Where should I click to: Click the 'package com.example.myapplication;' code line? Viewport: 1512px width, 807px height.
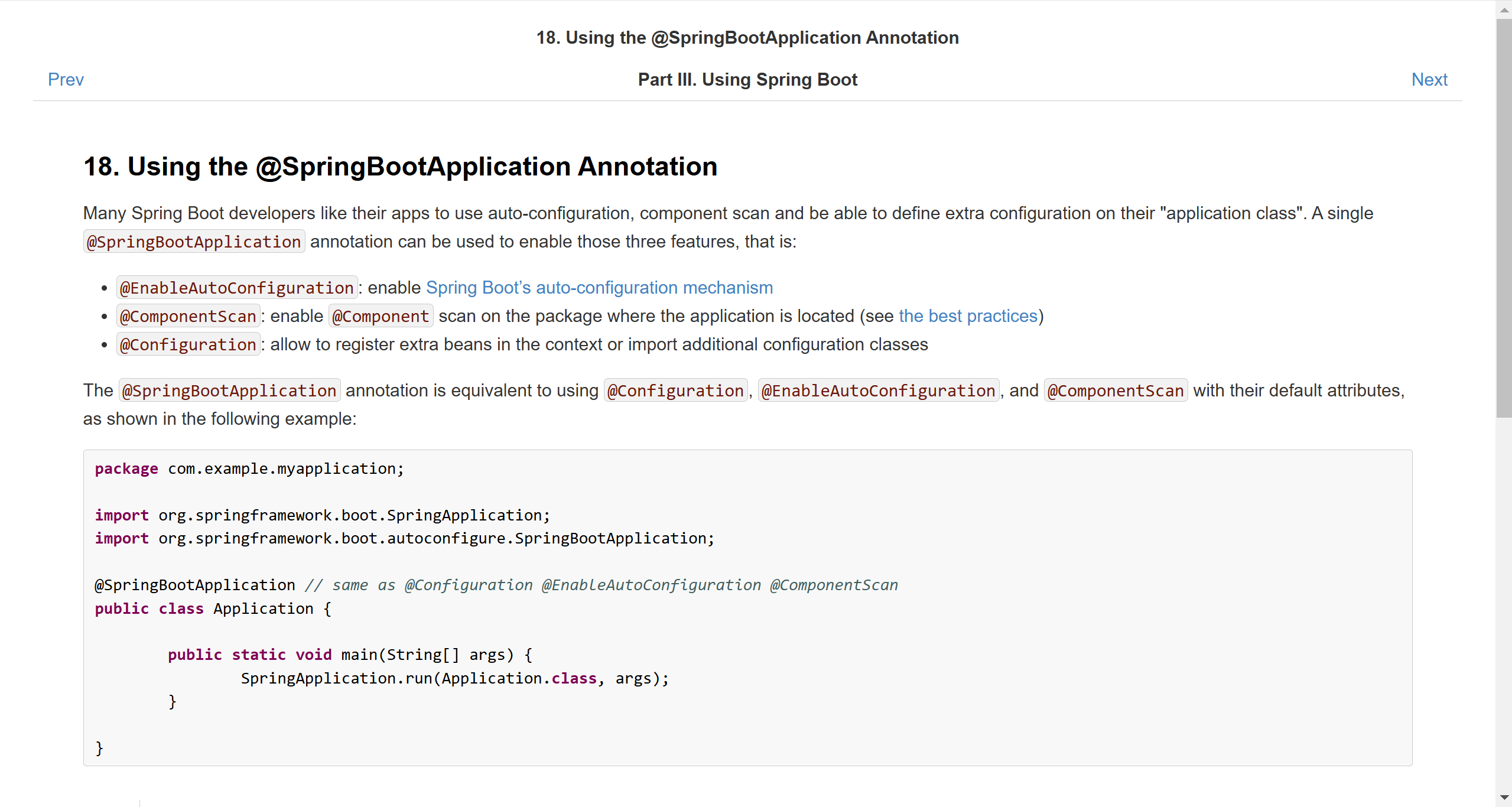click(x=249, y=468)
